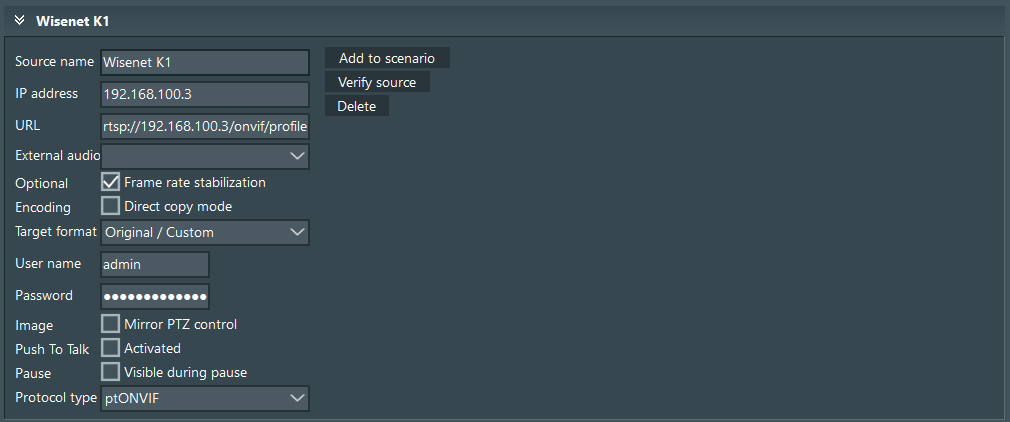Click the Wisenet K1 panel header title
Screen dimensions: 1010x422
72,20
